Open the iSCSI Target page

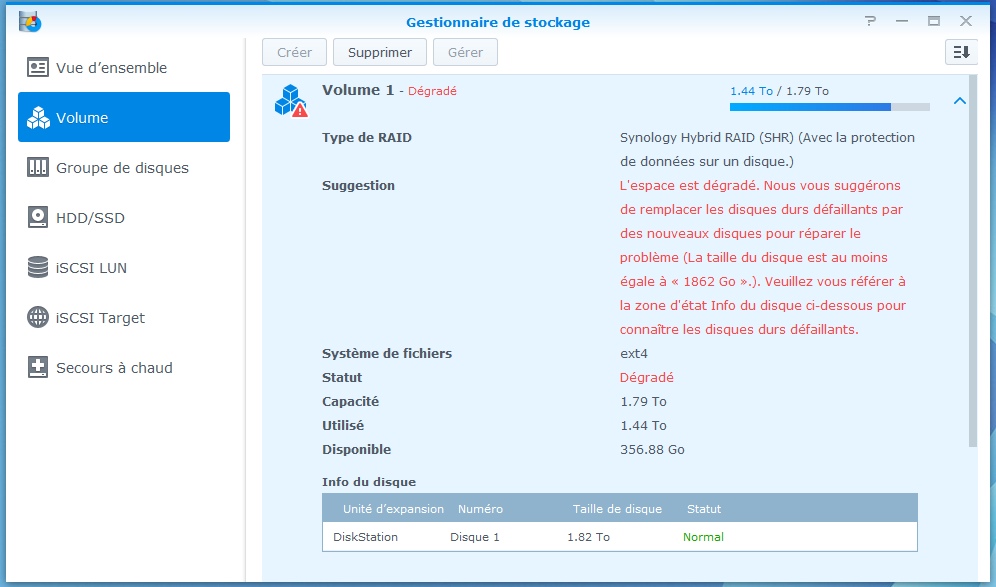coord(124,317)
